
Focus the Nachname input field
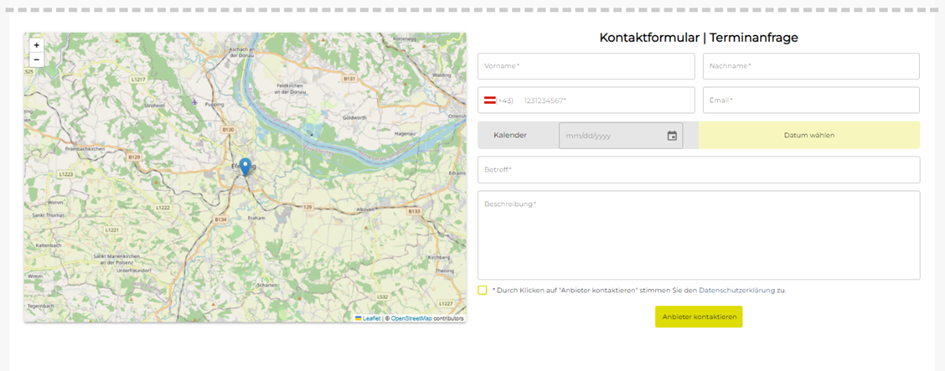pyautogui.click(x=811, y=66)
